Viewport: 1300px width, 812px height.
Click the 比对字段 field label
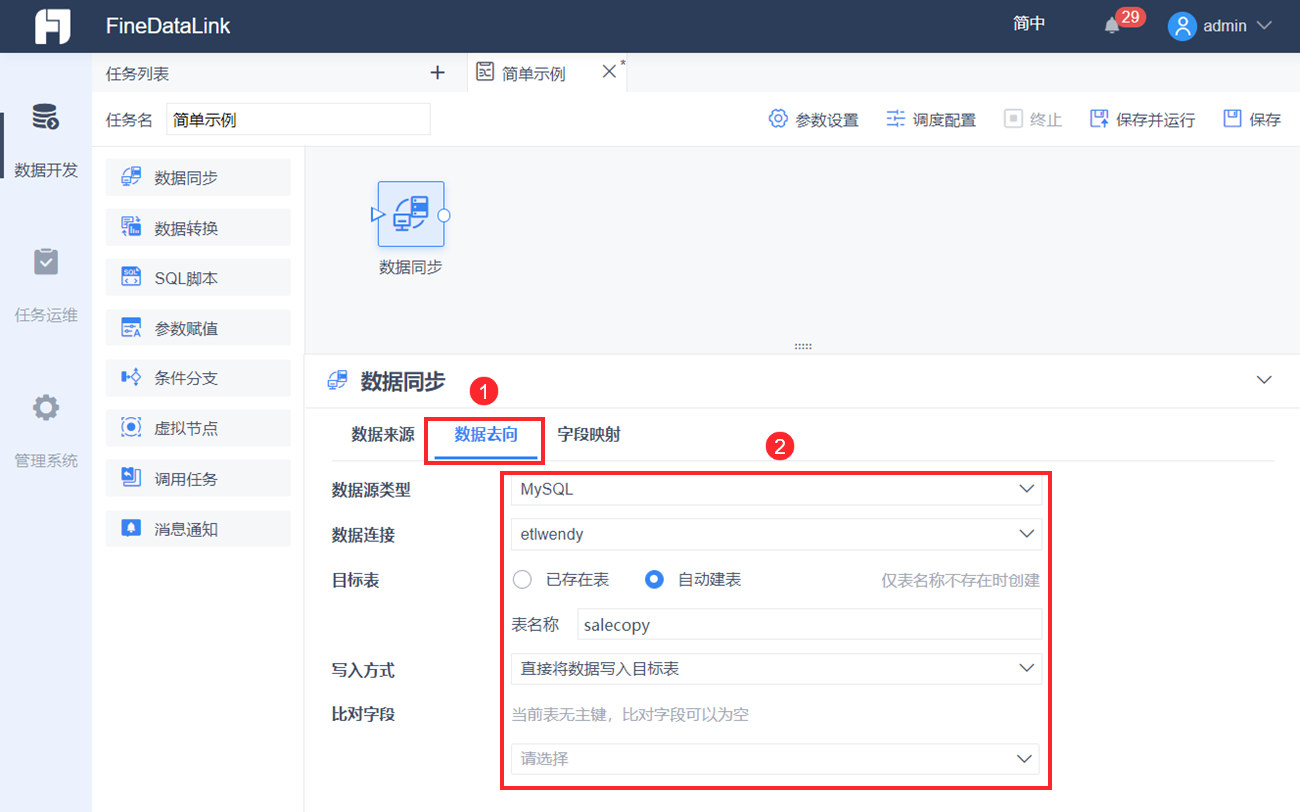click(x=363, y=714)
